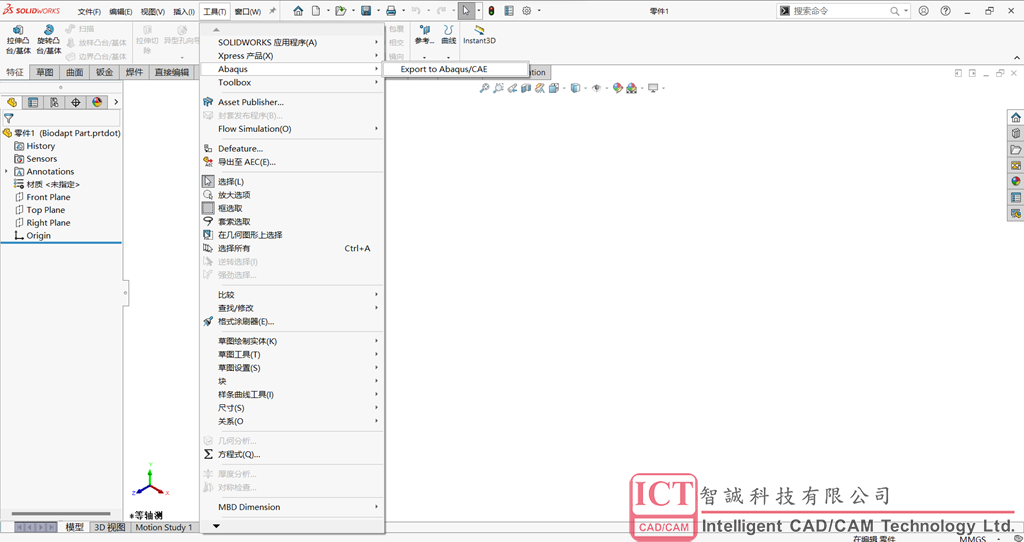Image resolution: width=1024 pixels, height=542 pixels.
Task: Expand hidden Tools menu items via bottom arrow
Action: [x=217, y=526]
